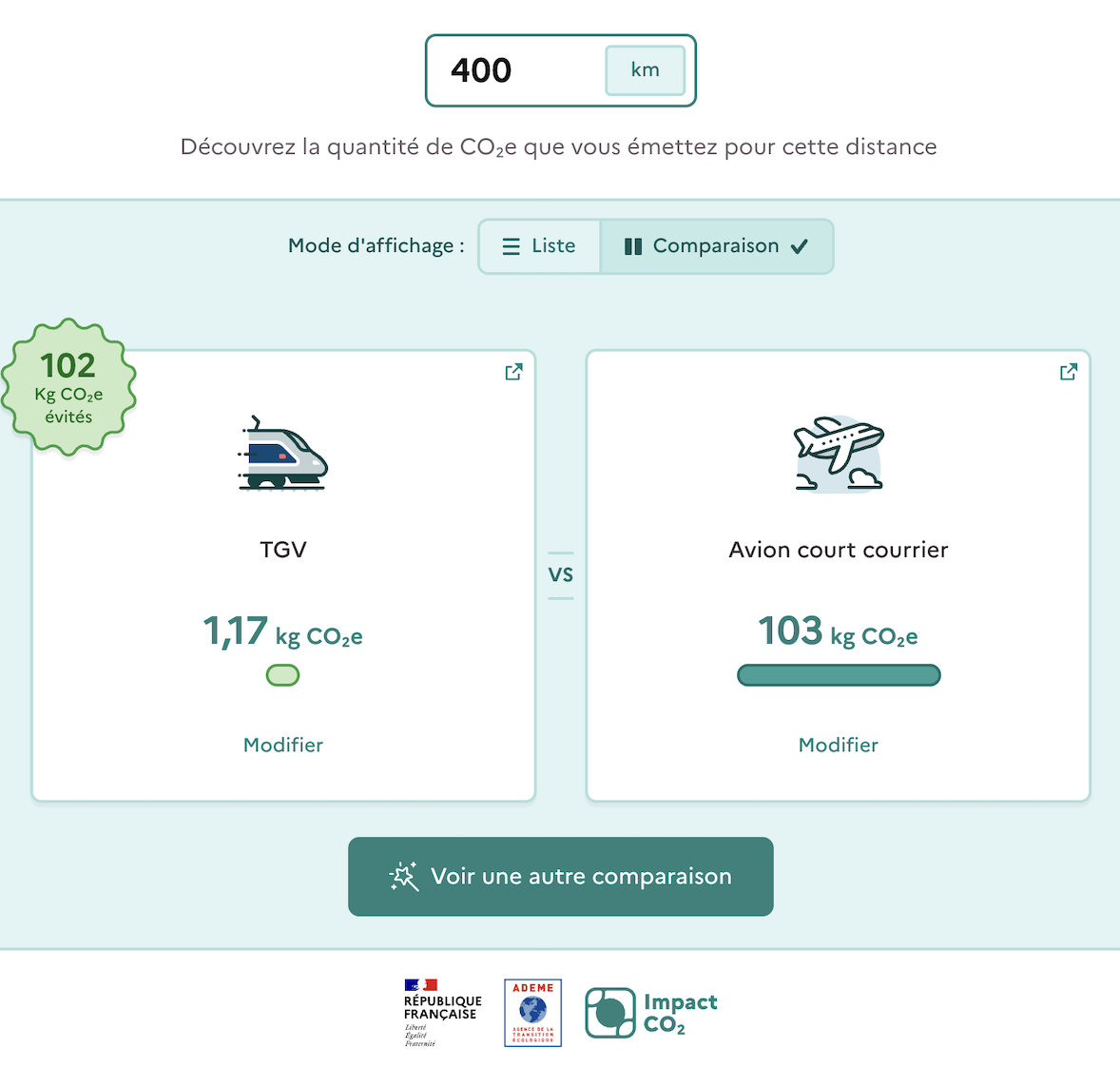
Task: Click the small green TGV emissions bar
Action: [282, 675]
